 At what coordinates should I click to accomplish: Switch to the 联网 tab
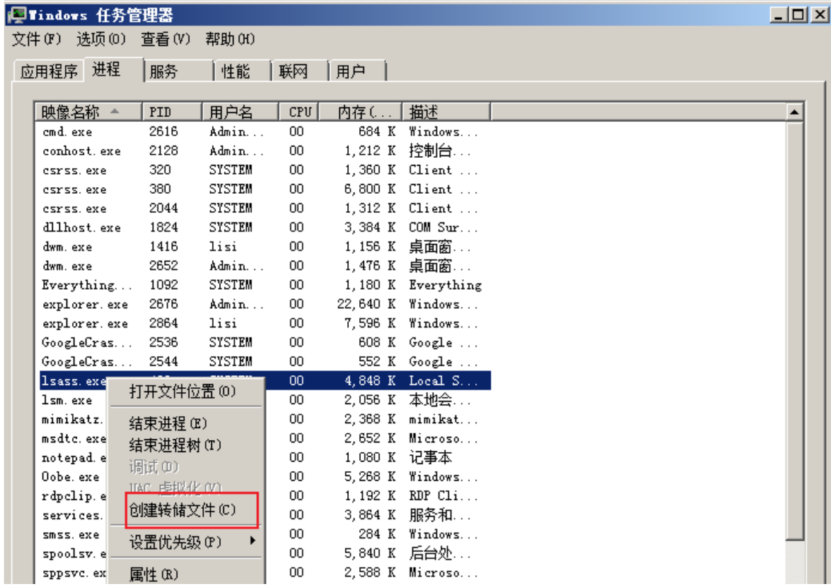click(293, 71)
